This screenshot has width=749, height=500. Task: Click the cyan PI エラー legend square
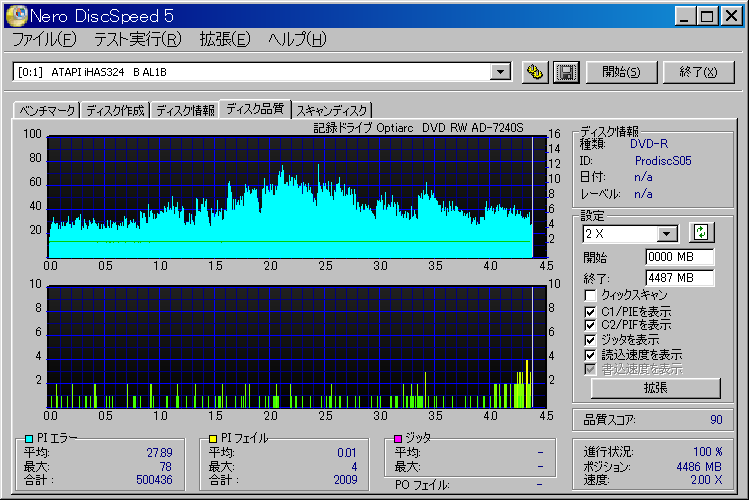(x=29, y=438)
